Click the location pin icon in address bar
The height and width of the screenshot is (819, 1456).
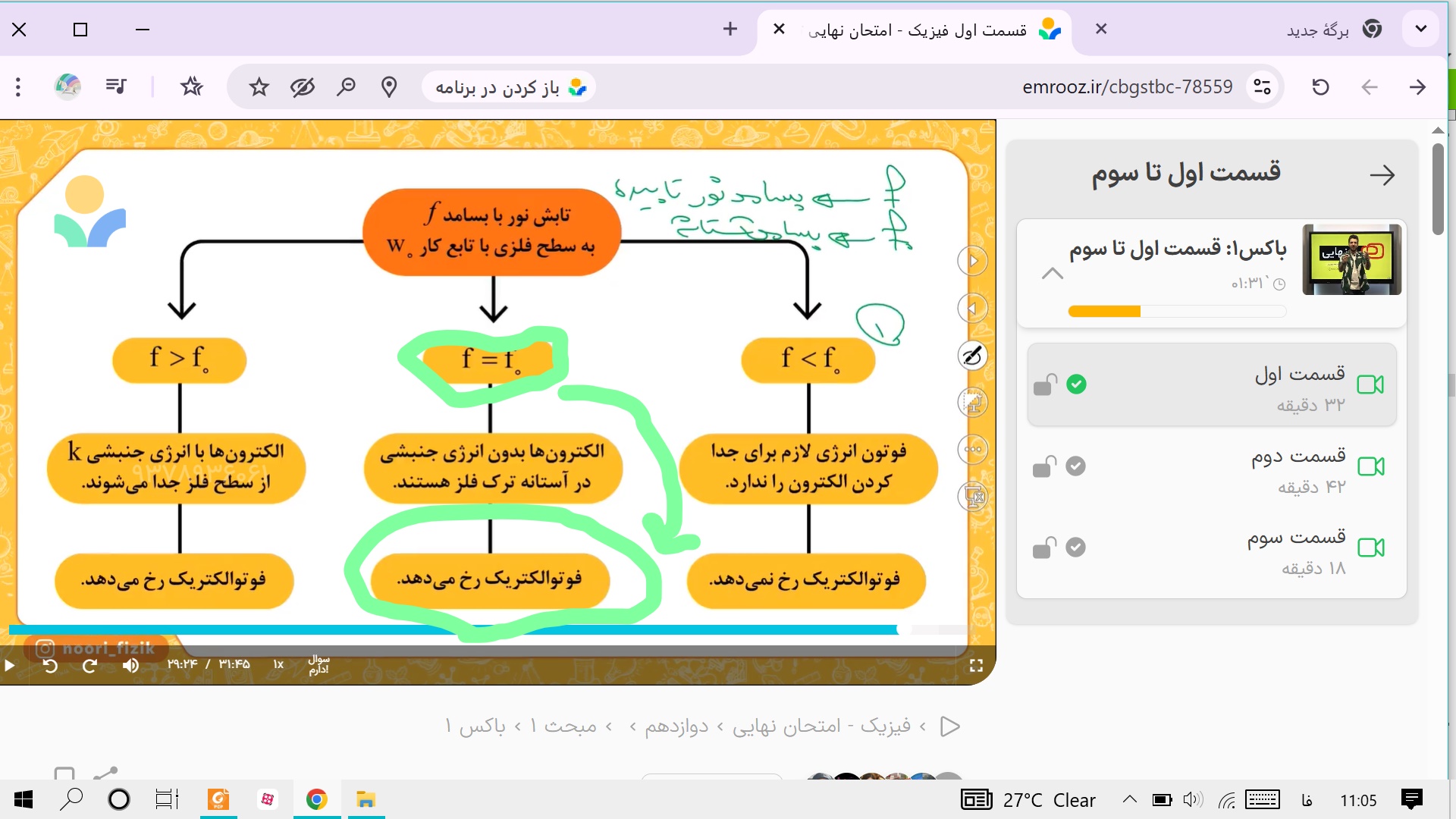click(x=389, y=87)
